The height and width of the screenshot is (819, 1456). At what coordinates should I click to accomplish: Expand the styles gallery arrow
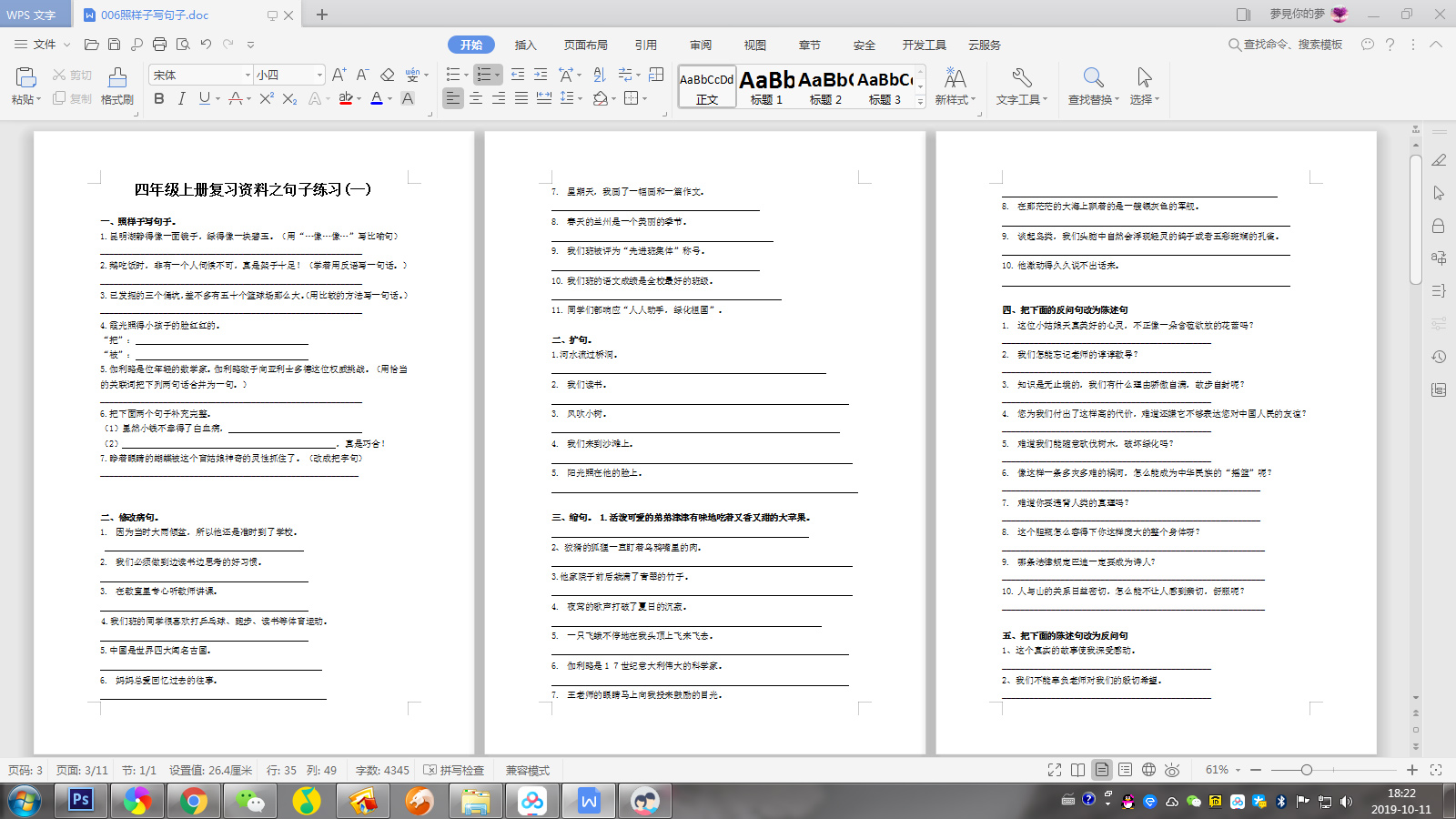[x=920, y=101]
